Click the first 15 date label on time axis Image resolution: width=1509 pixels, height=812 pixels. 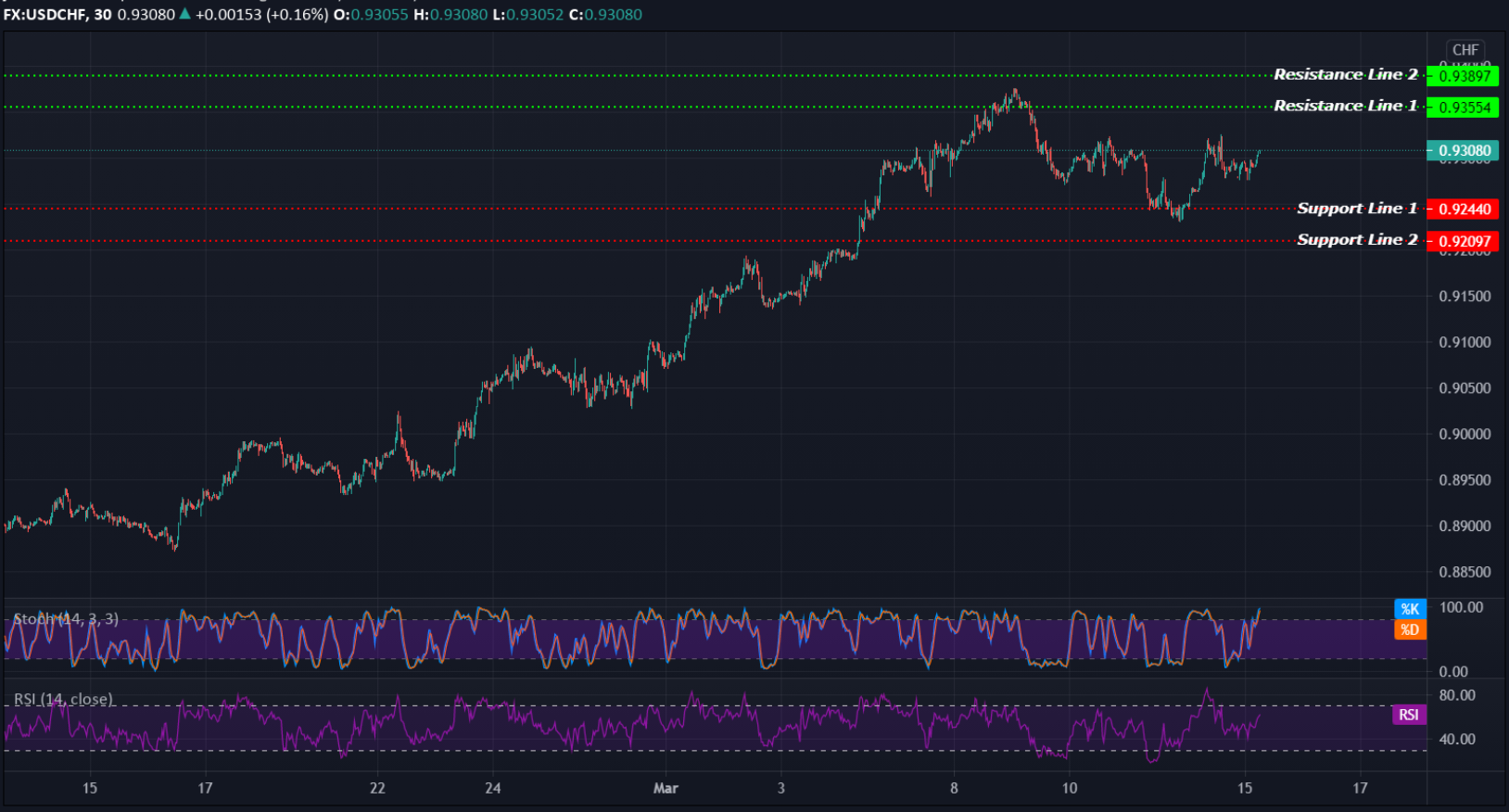pyautogui.click(x=89, y=788)
